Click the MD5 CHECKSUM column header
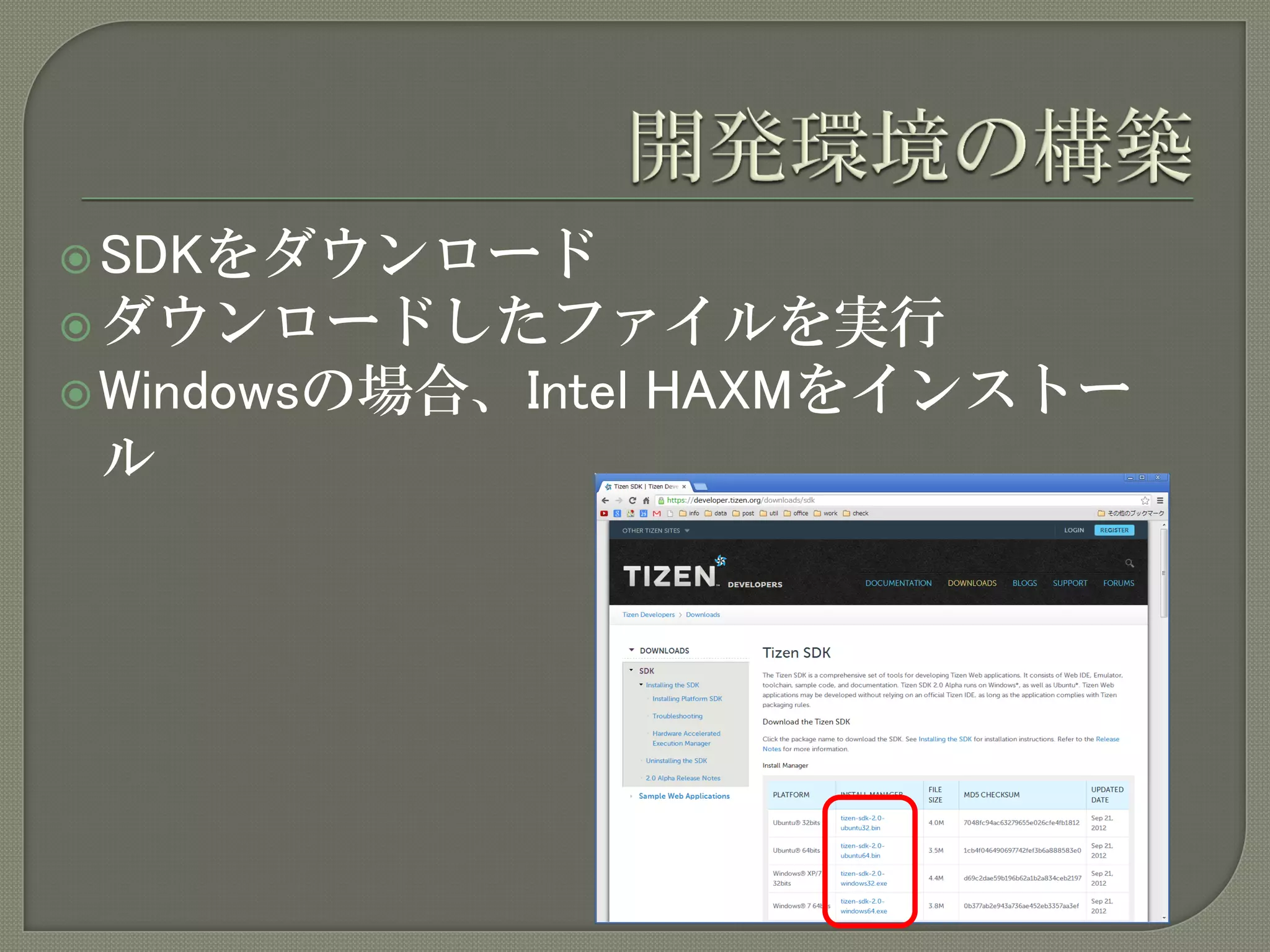 click(x=991, y=795)
